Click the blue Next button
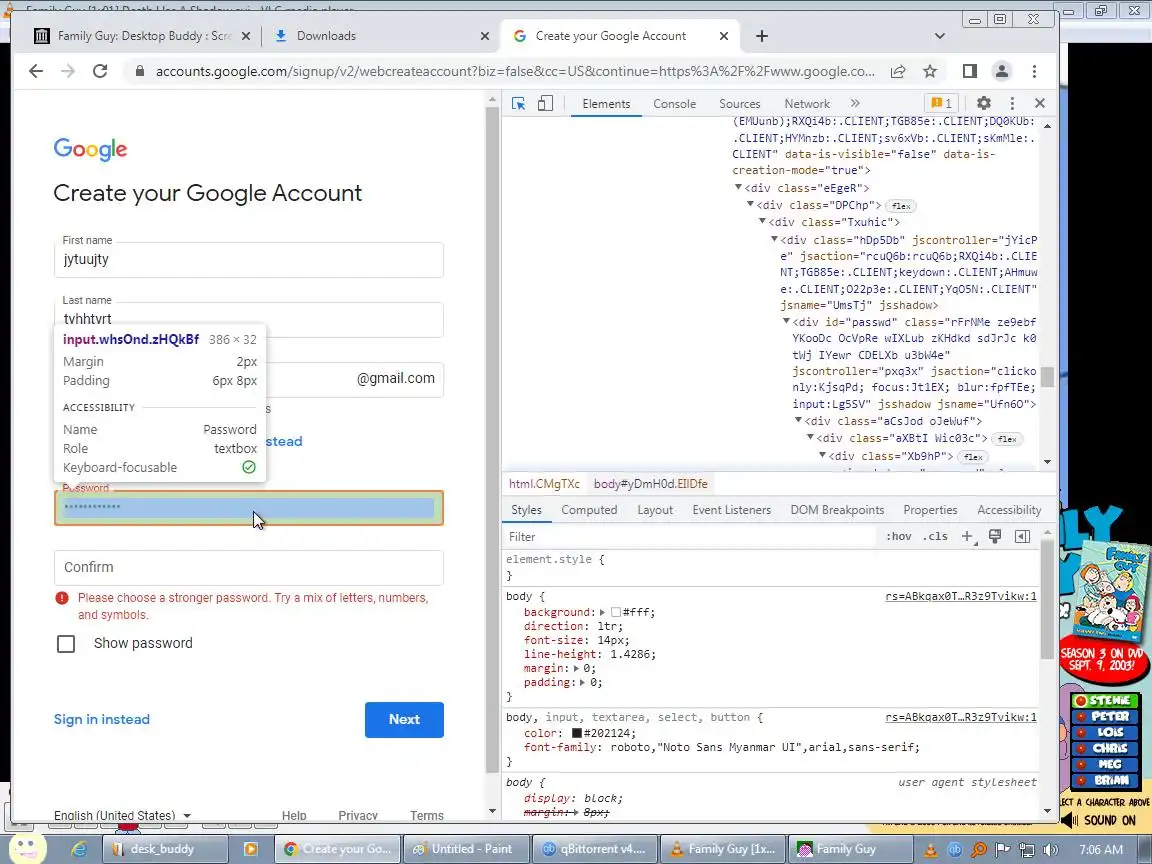The image size is (1152, 864). 404,720
